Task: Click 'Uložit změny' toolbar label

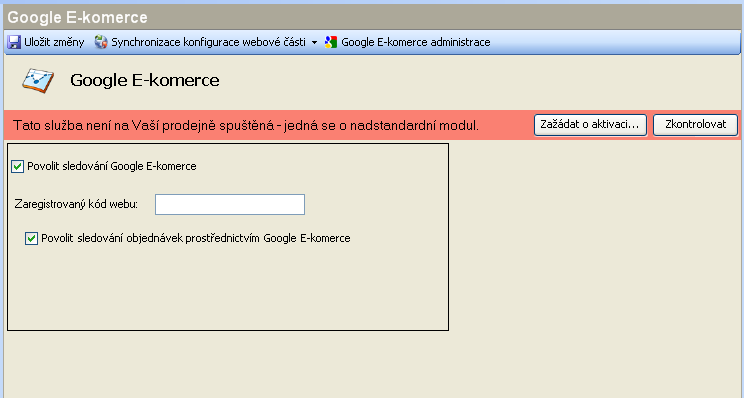Action: 54,42
